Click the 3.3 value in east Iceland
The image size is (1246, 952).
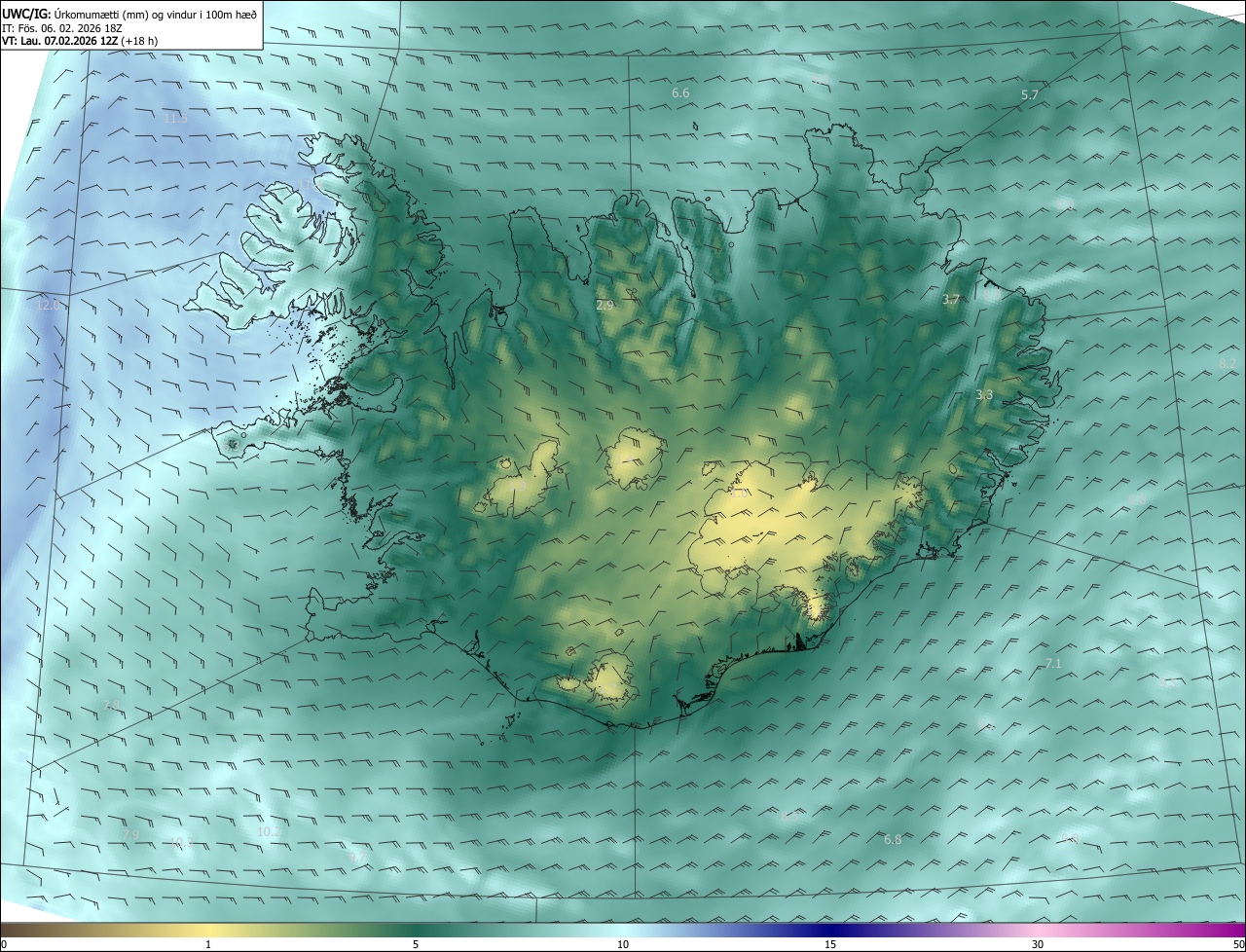(984, 394)
